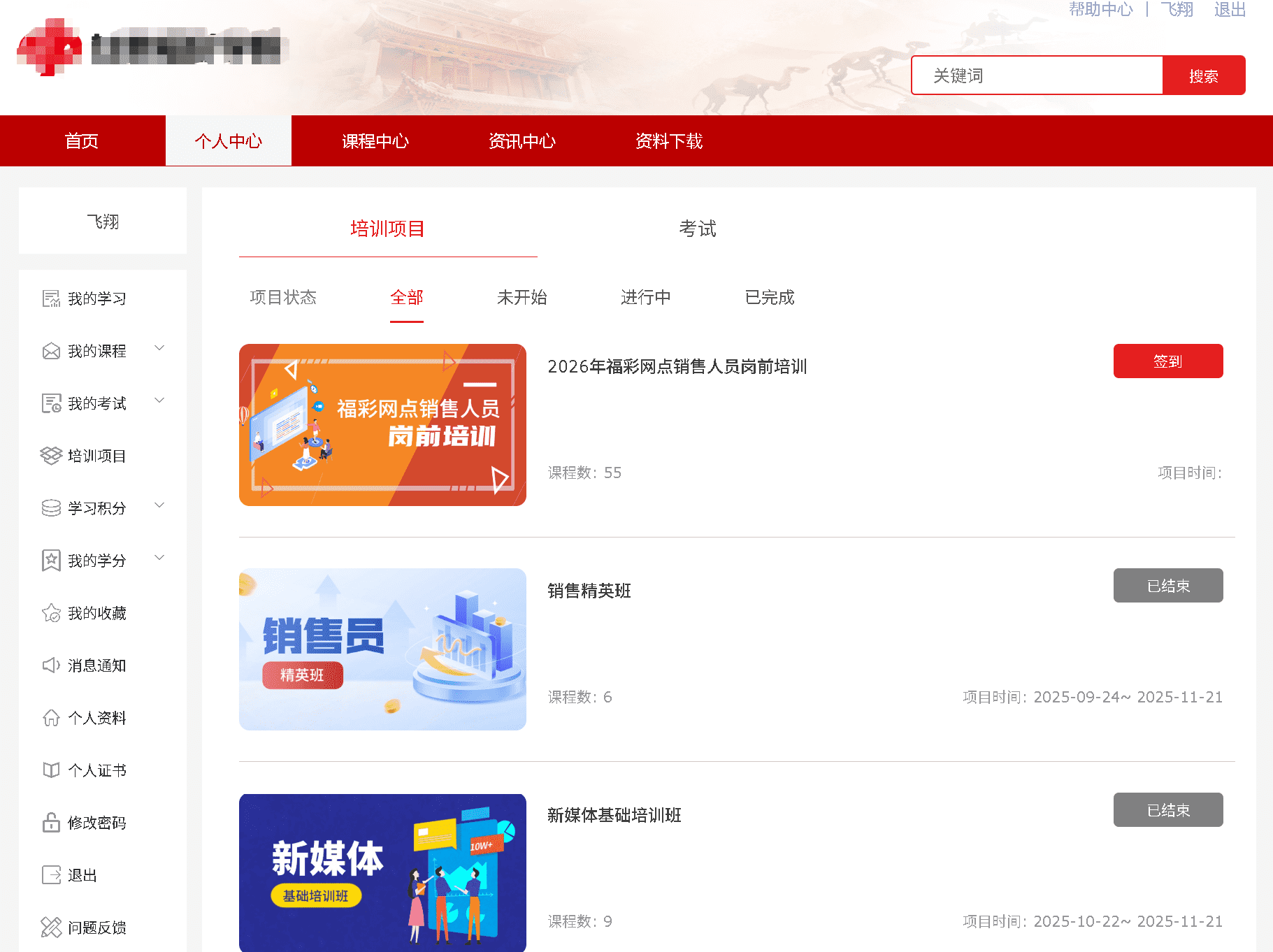Viewport: 1273px width, 952px height.
Task: Click the 问题反馈 icon in sidebar
Action: [x=51, y=928]
